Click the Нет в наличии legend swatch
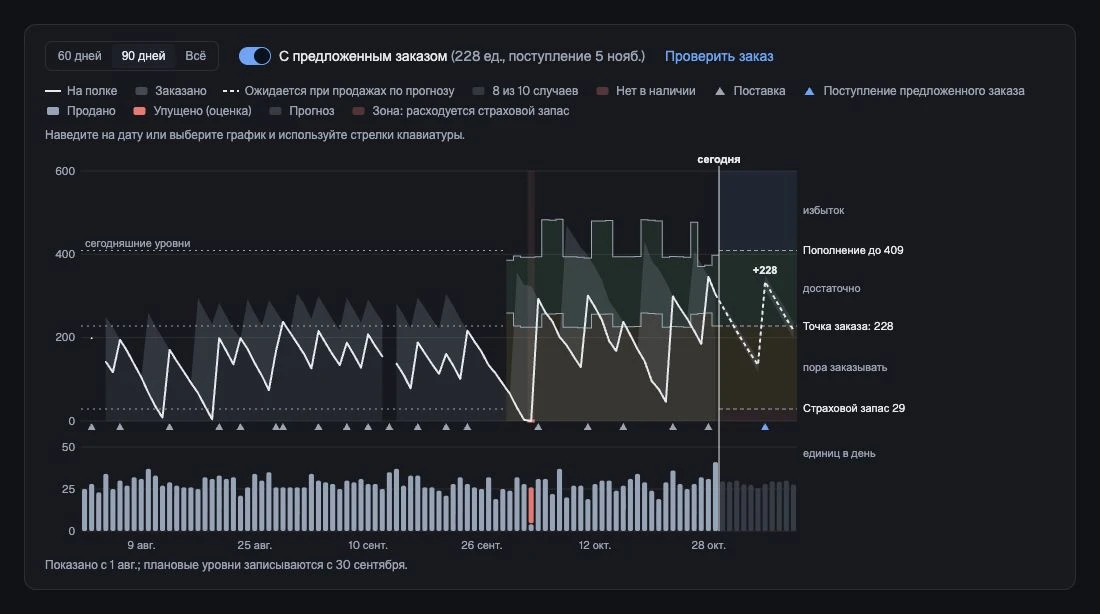 point(602,91)
